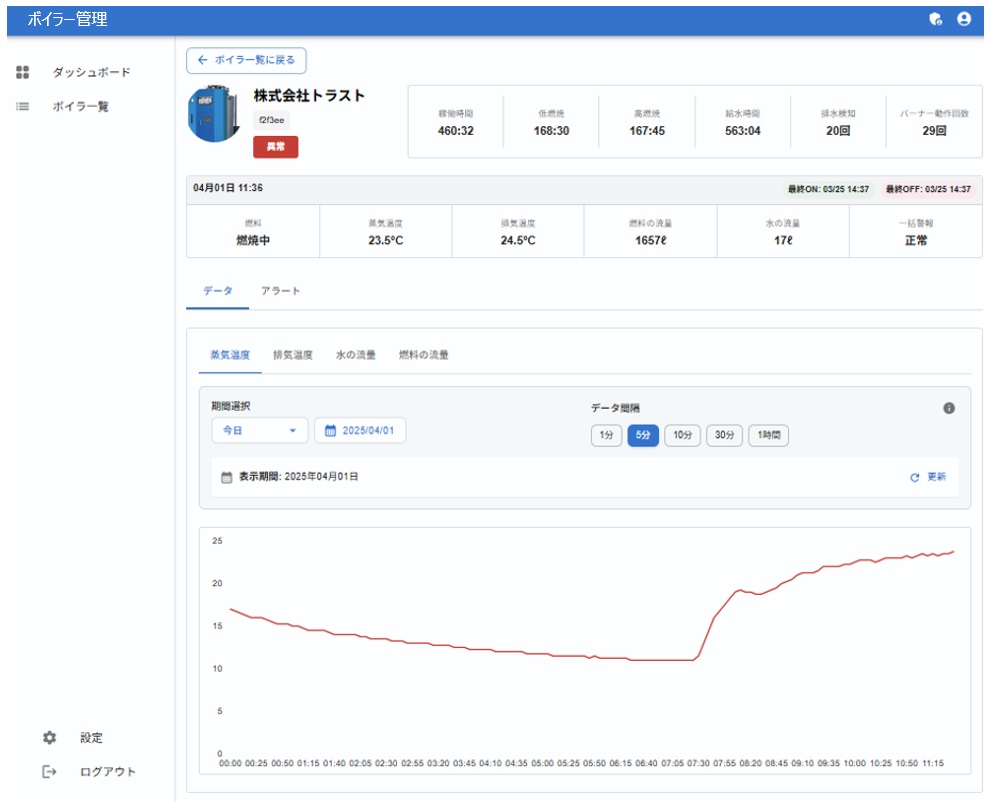This screenshot has height=803, width=989.
Task: Select the 30分 data interval
Action: tap(724, 435)
